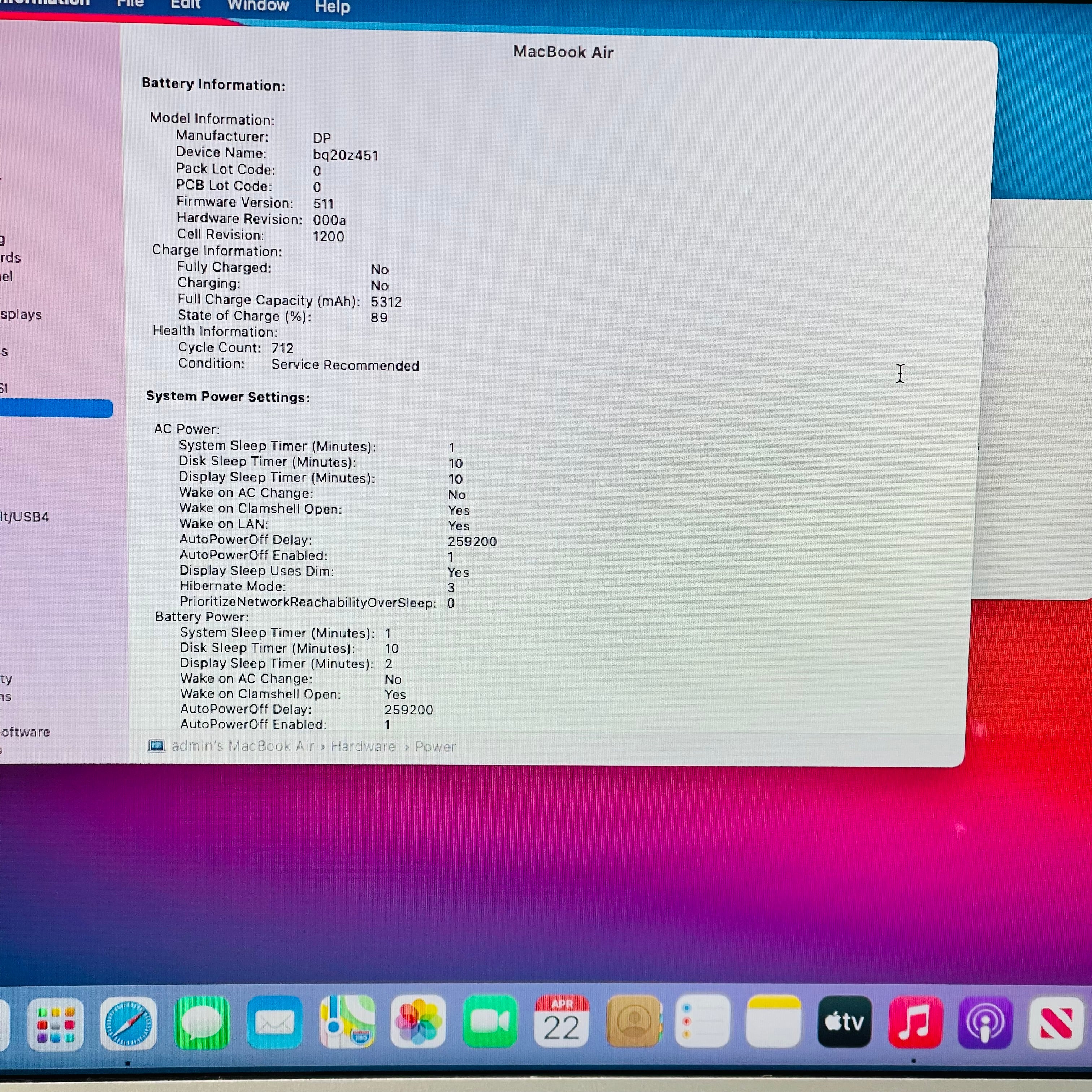Click device name value 'bq20z451'
The height and width of the screenshot is (1092, 1092).
(x=345, y=155)
